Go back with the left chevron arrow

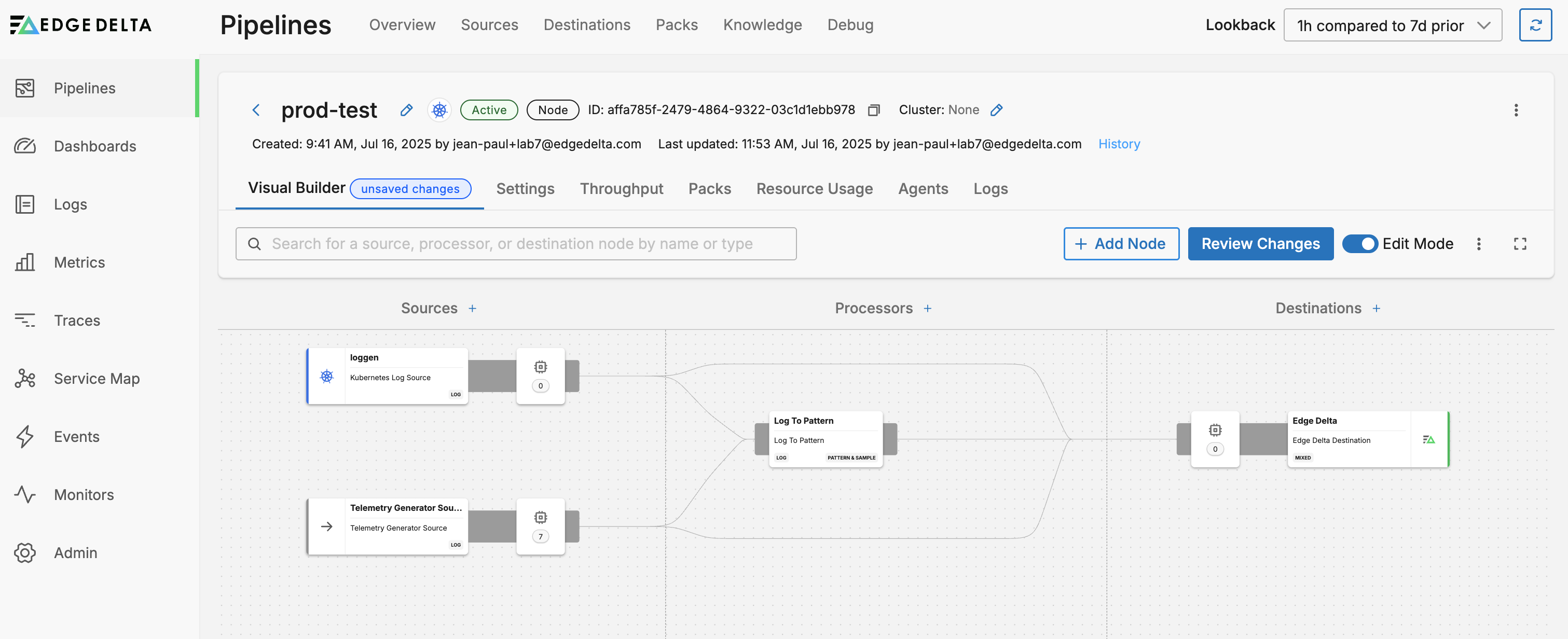tap(256, 110)
